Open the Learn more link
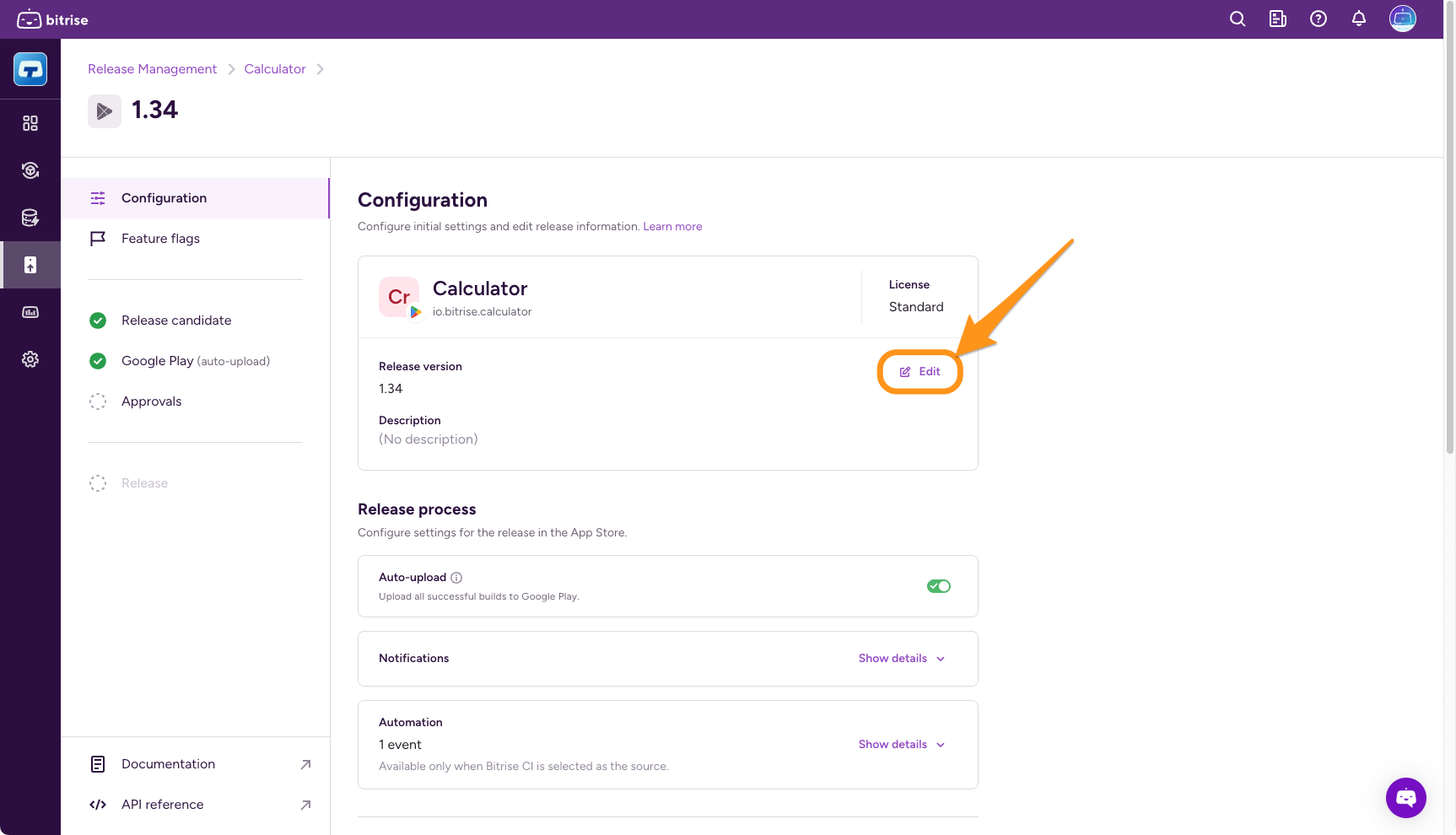 [672, 227]
